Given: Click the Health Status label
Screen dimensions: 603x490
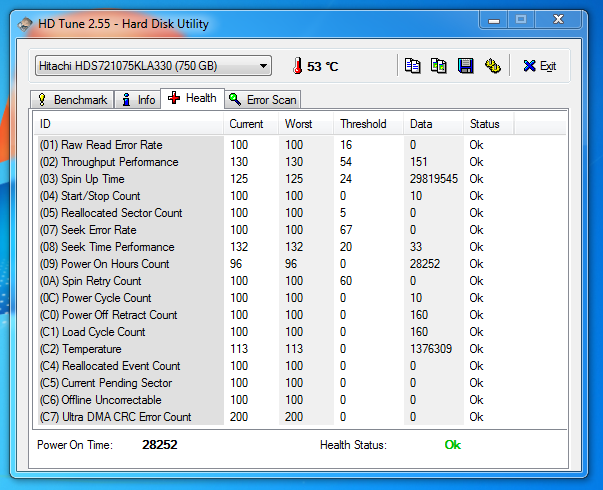Looking at the screenshot, I should [353, 445].
